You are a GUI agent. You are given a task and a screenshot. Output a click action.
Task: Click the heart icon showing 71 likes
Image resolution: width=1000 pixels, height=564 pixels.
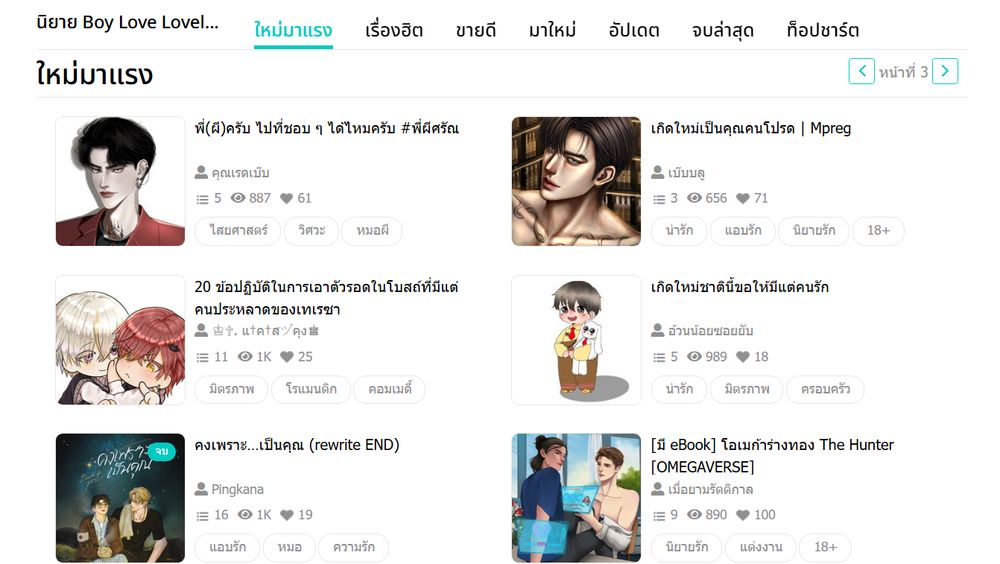pos(742,198)
